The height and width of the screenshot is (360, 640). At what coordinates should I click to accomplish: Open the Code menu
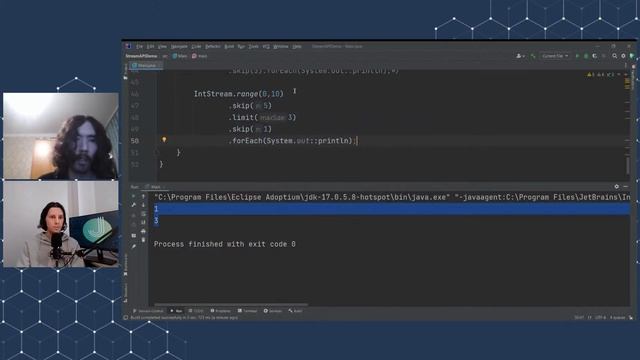coord(196,47)
